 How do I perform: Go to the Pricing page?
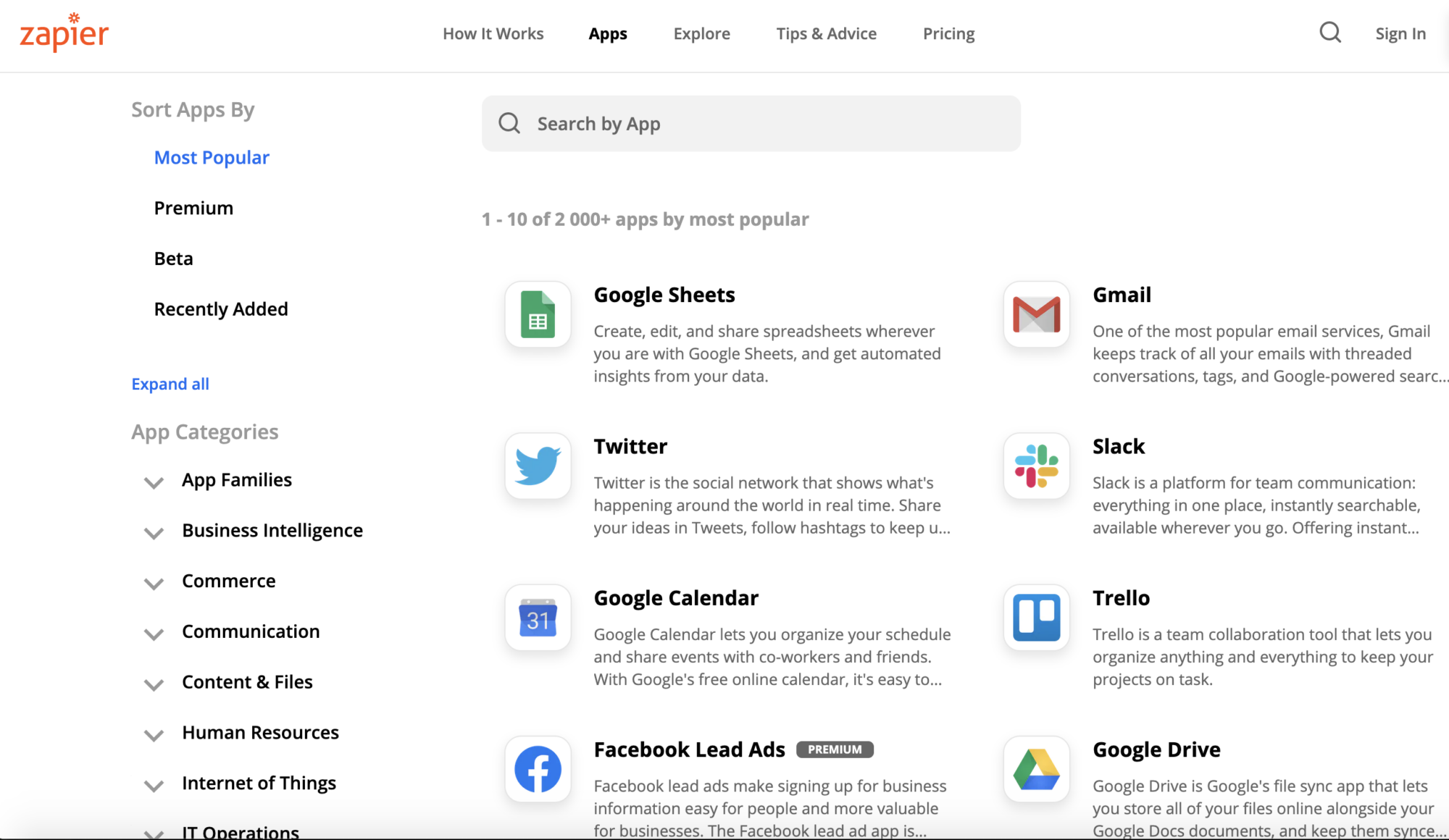point(949,34)
